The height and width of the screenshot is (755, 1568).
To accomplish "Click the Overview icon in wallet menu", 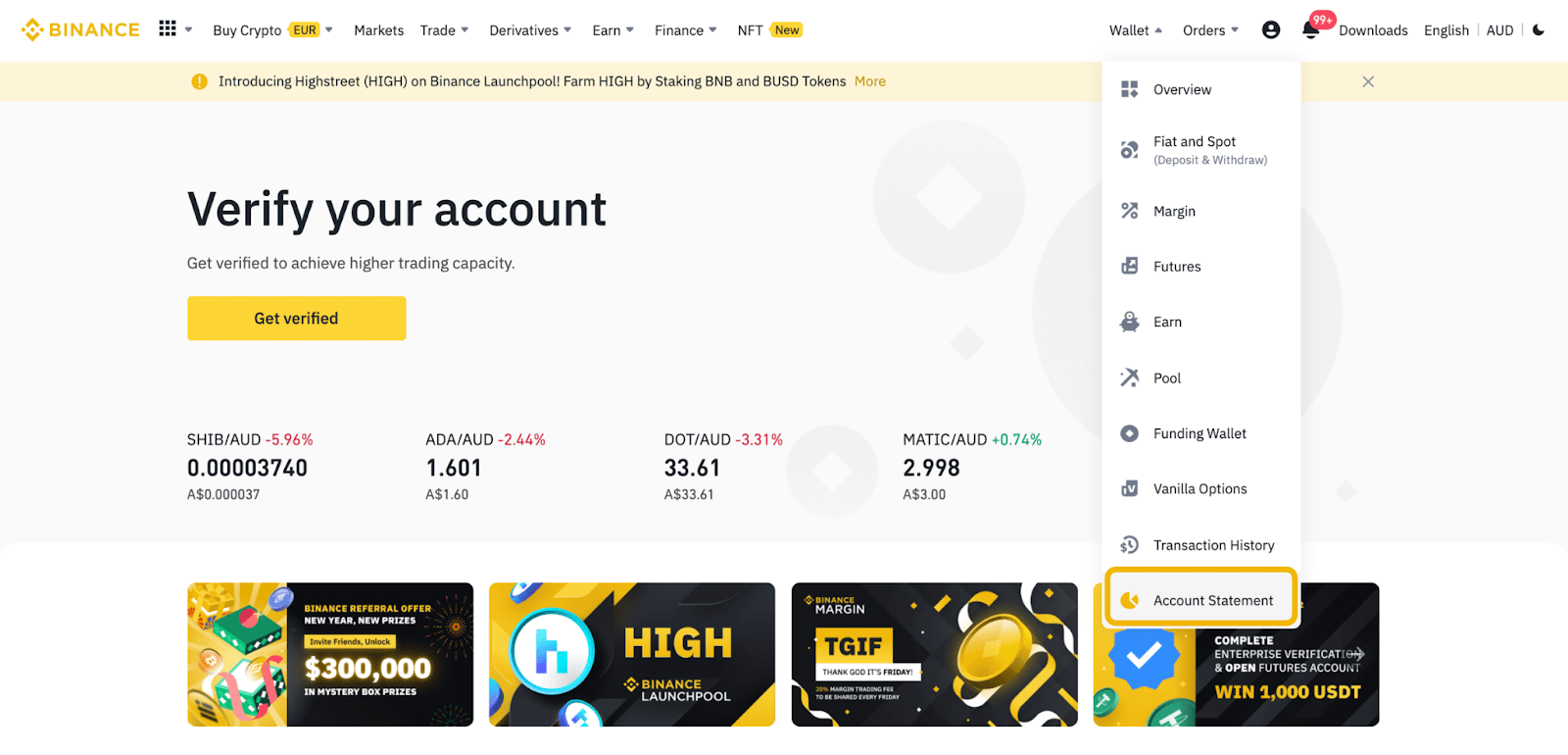I will point(1130,89).
